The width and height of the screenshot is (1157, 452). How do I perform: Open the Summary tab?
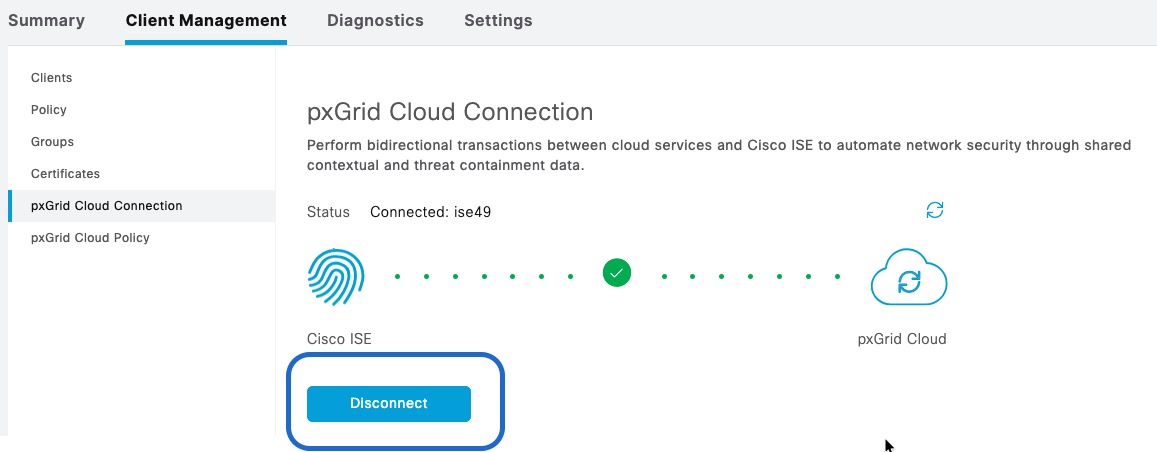coord(46,21)
